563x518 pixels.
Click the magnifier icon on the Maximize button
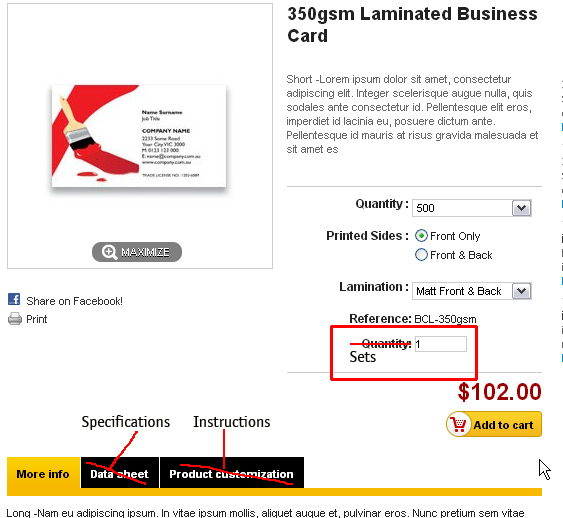109,252
